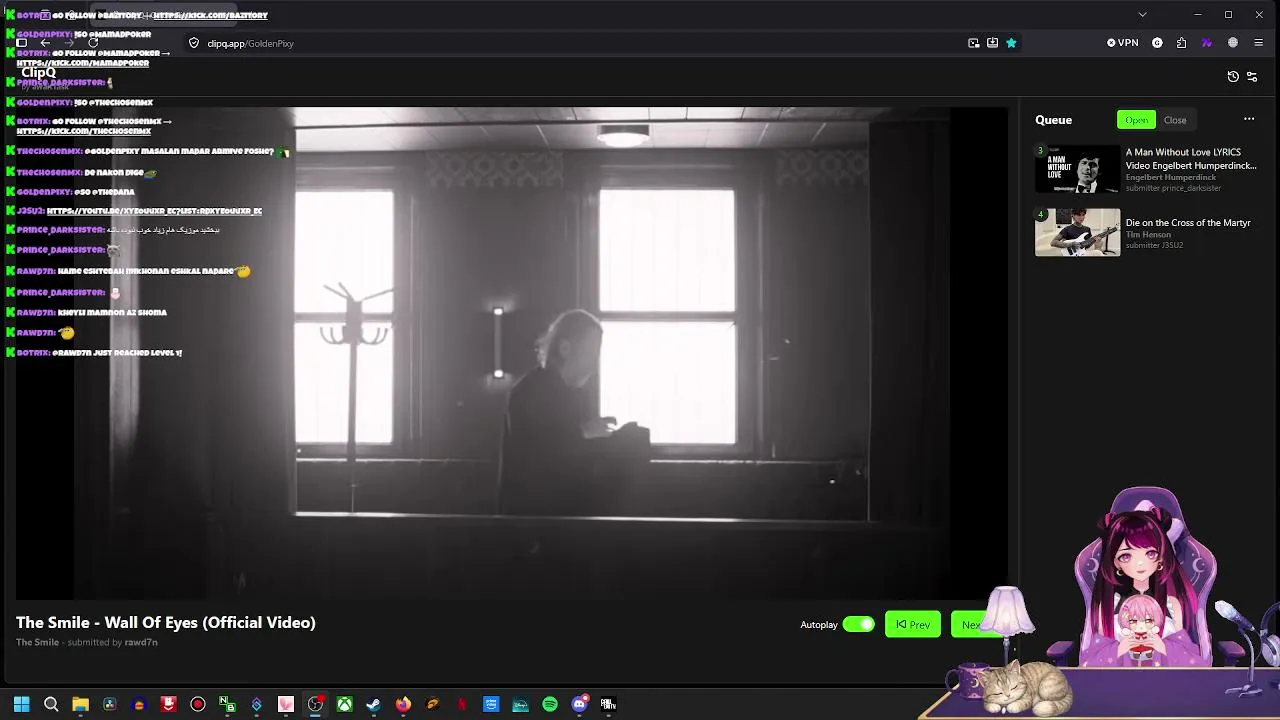
Task: Toggle the Autoplay switch
Action: [858, 625]
